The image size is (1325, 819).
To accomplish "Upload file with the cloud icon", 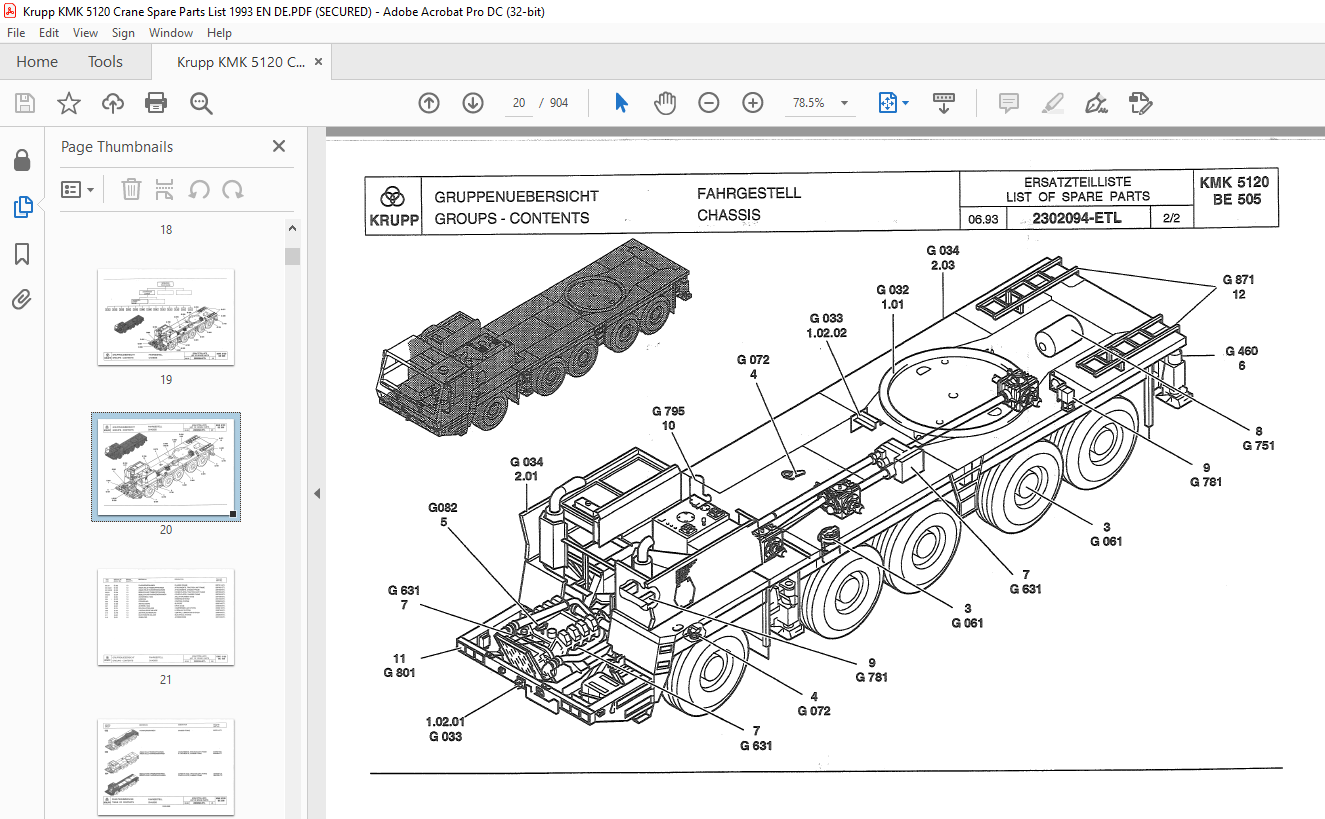I will (x=113, y=103).
